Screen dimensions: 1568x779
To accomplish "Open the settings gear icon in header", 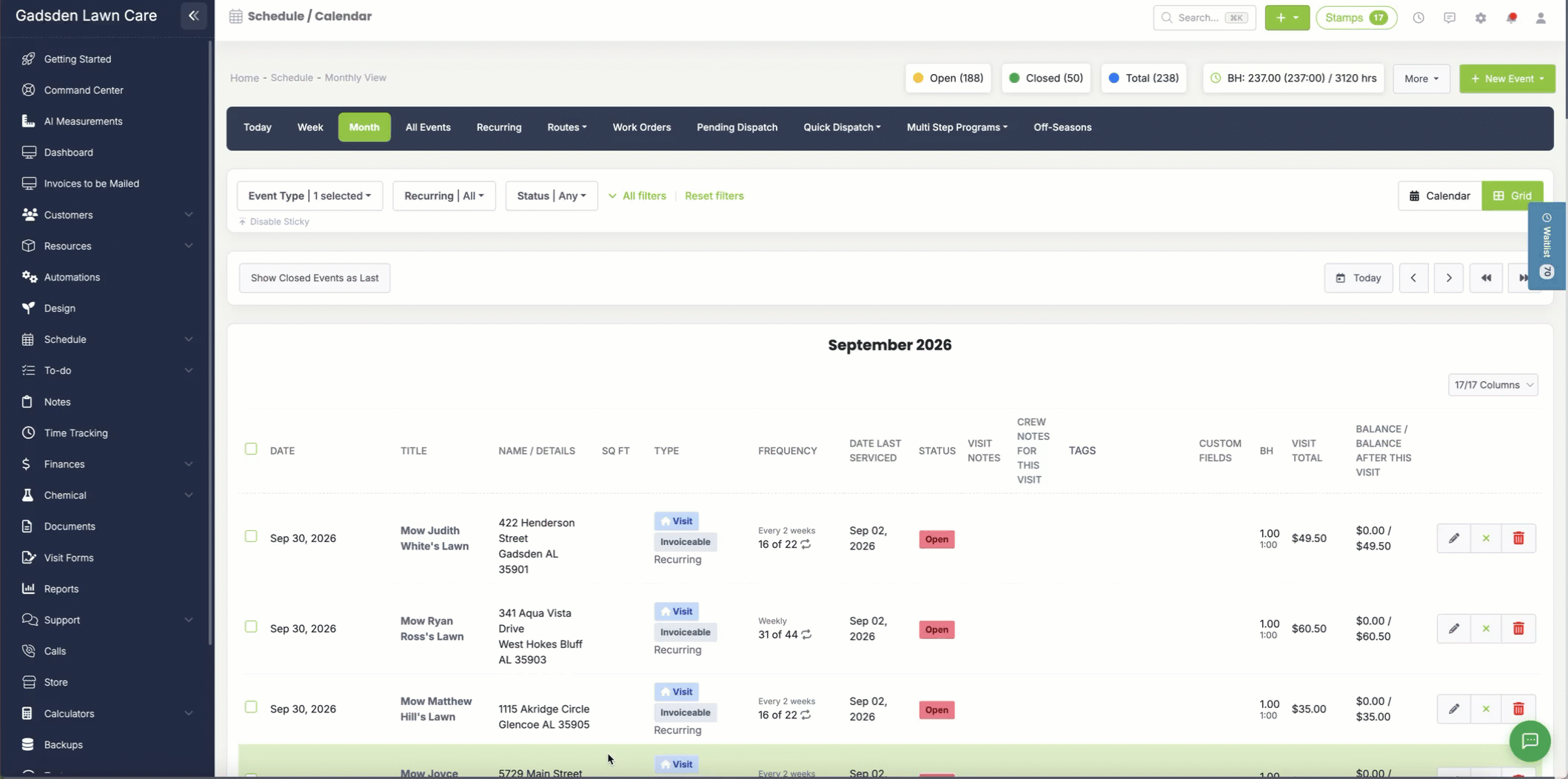I will tap(1480, 18).
